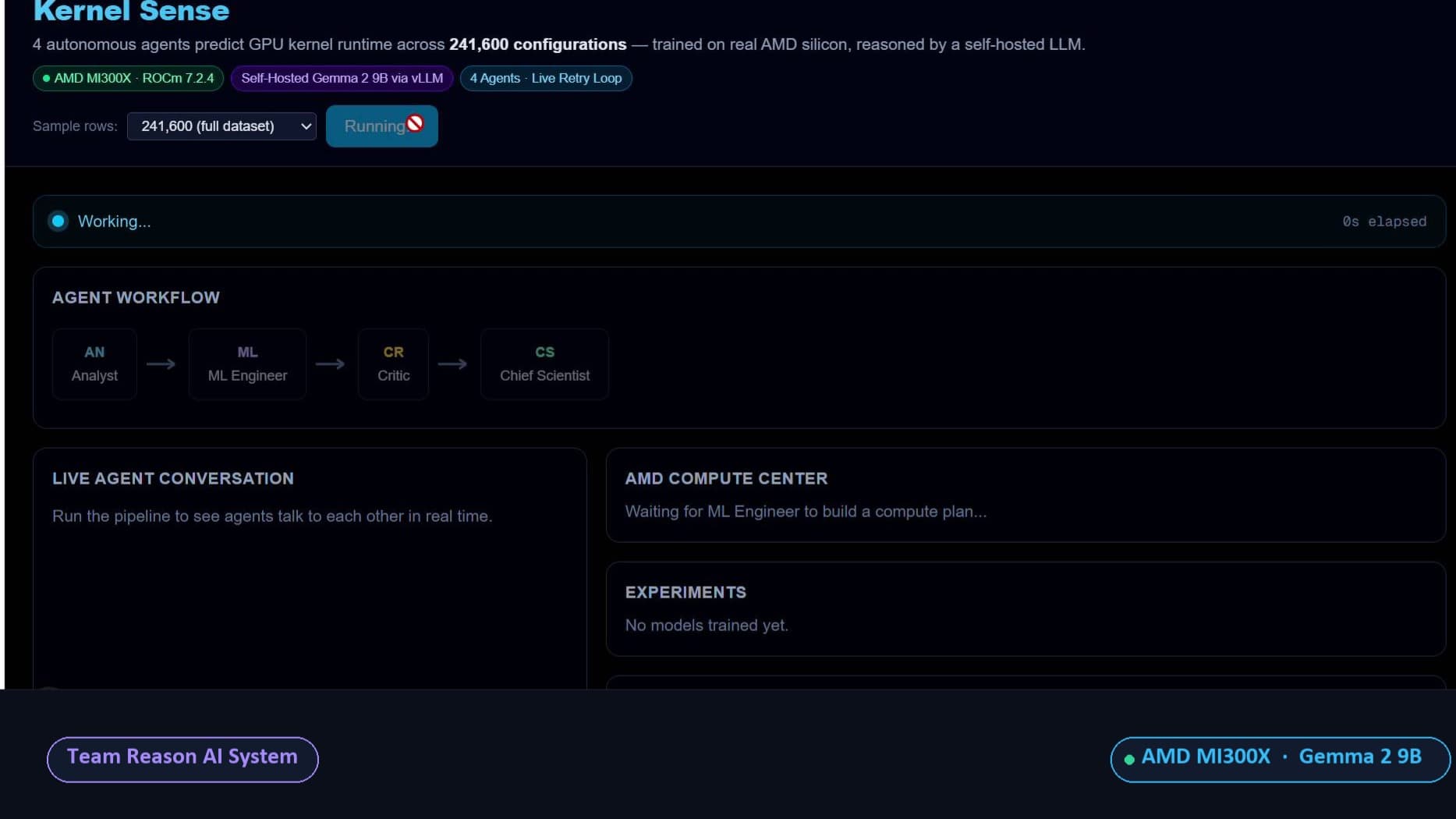The width and height of the screenshot is (1456, 819).
Task: Click the 4 Agents Live Retry Loop badge
Action: (x=546, y=78)
